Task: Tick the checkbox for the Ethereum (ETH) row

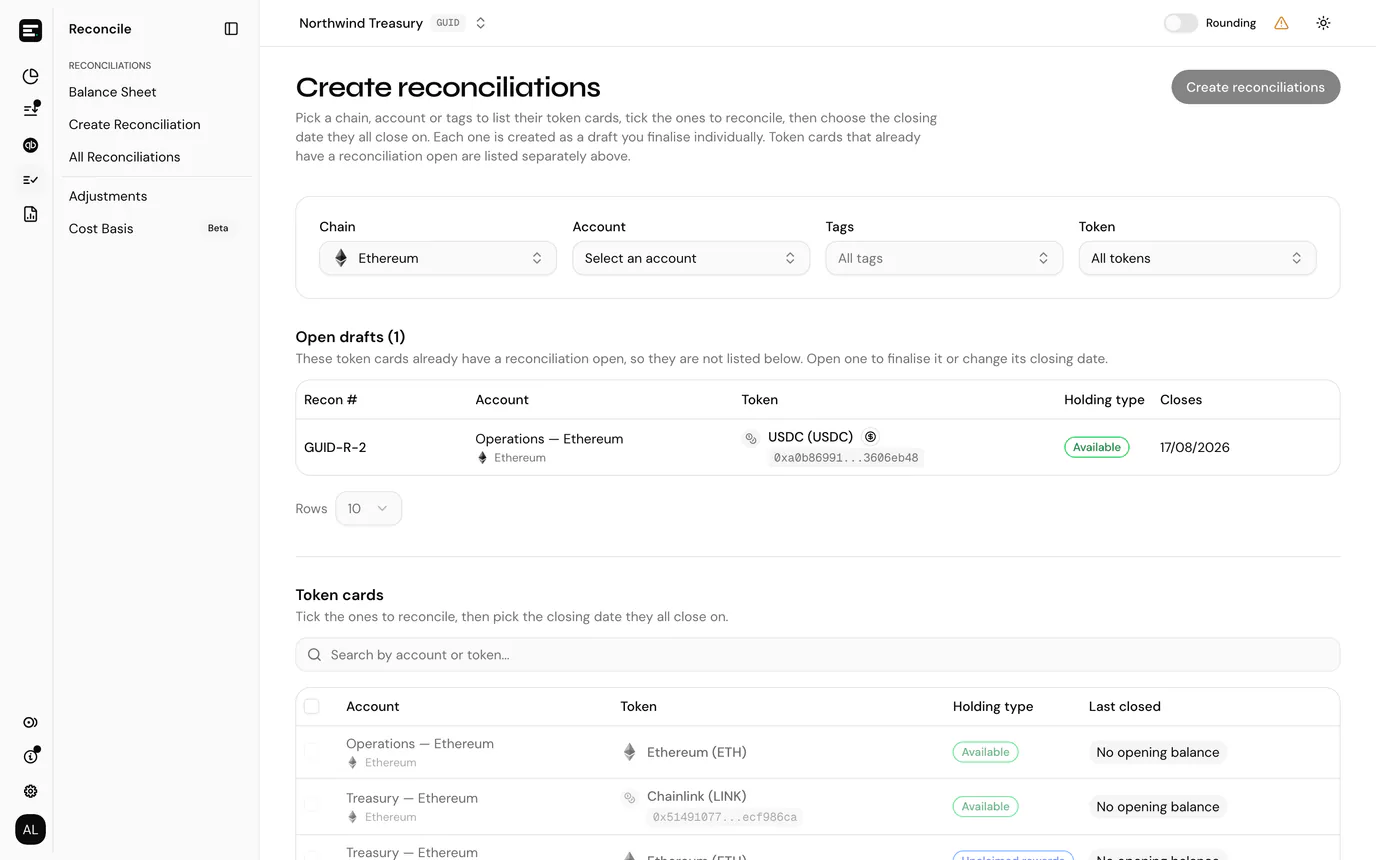Action: click(x=312, y=751)
